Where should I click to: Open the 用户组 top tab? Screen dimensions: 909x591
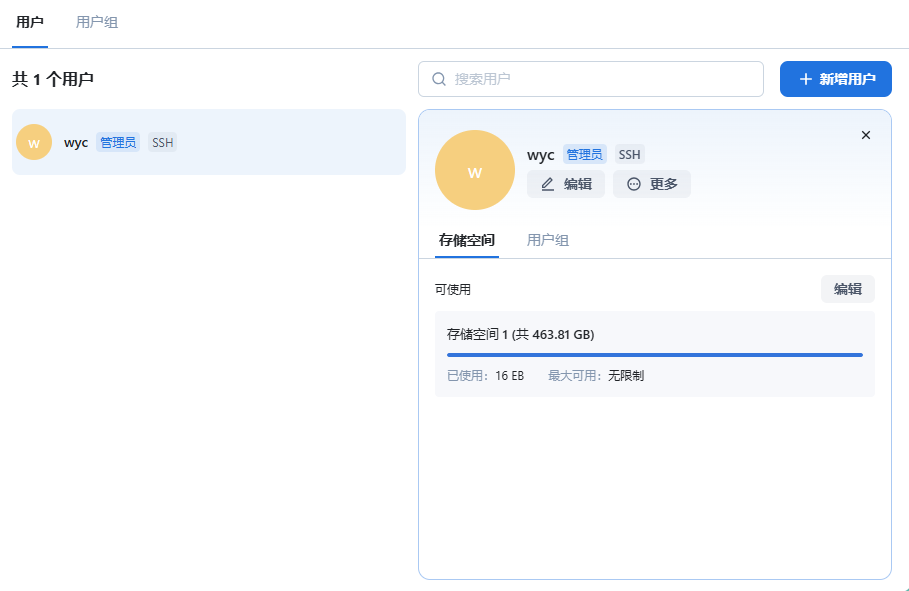[97, 23]
